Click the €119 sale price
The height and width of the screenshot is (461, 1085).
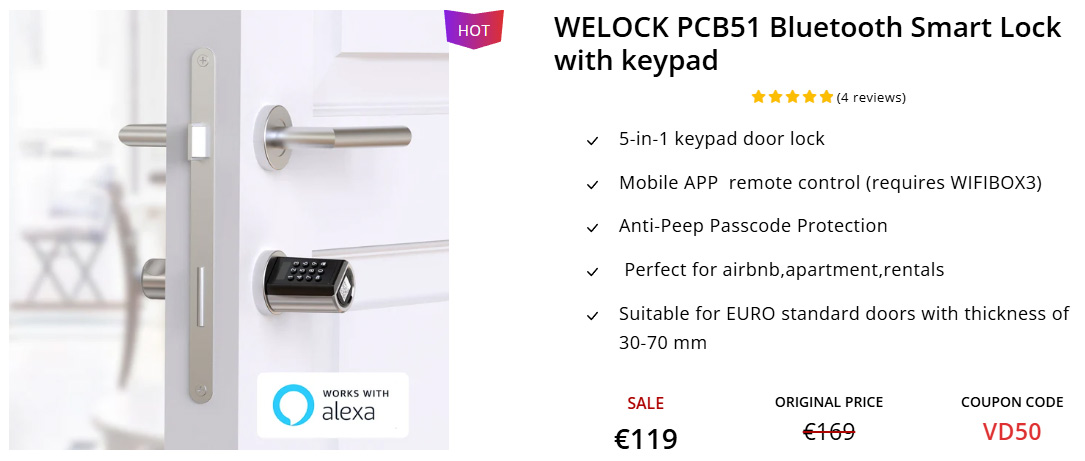[645, 438]
